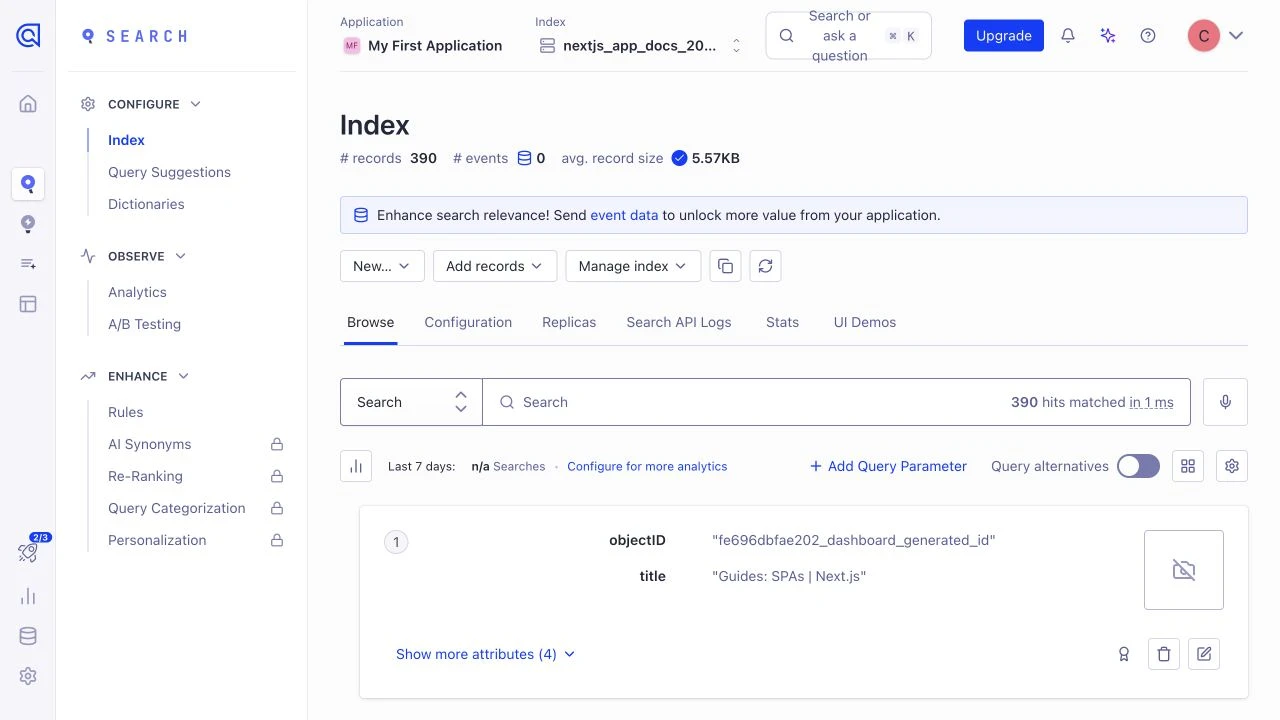Go to the Home icon in sidebar
Screen dimensions: 1280x720
pyautogui.click(x=28, y=104)
